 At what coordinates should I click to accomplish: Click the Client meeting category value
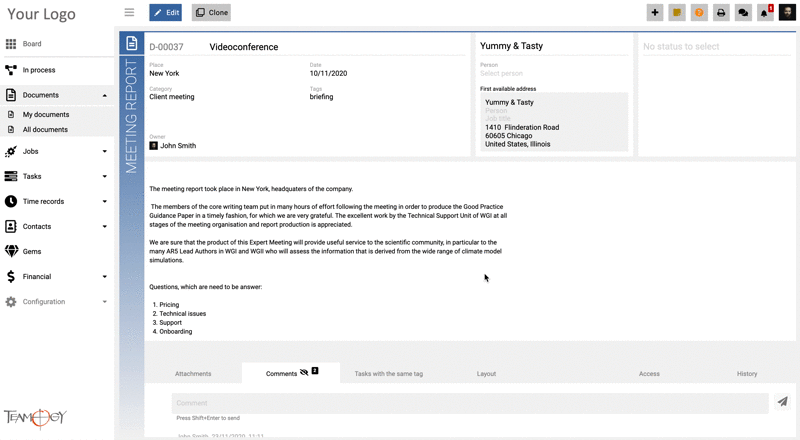pyautogui.click(x=171, y=96)
